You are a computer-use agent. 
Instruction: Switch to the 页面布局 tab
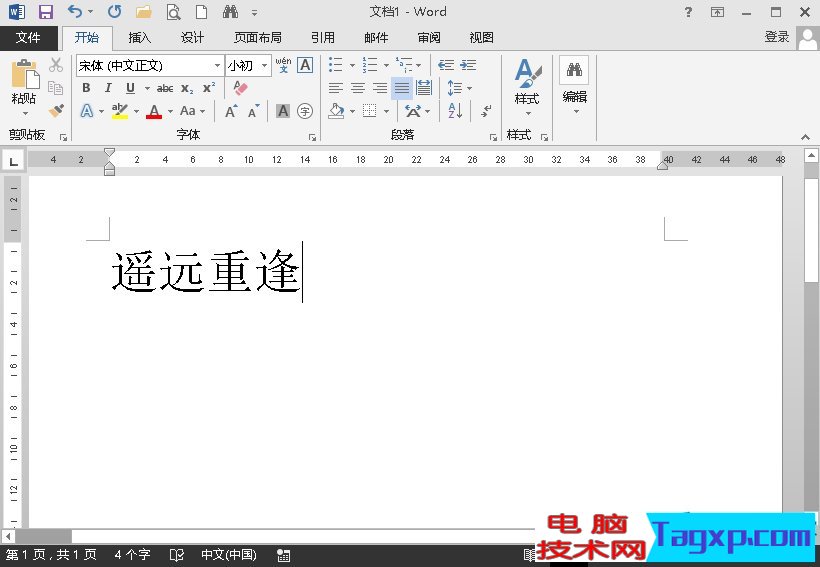(258, 37)
